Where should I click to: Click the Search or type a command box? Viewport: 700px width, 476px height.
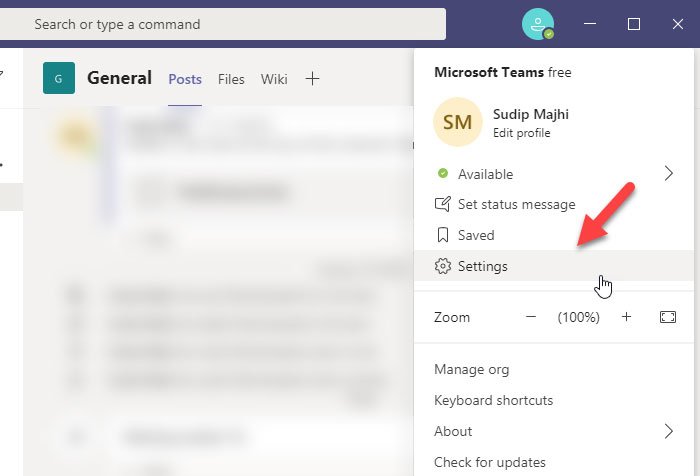click(x=220, y=24)
